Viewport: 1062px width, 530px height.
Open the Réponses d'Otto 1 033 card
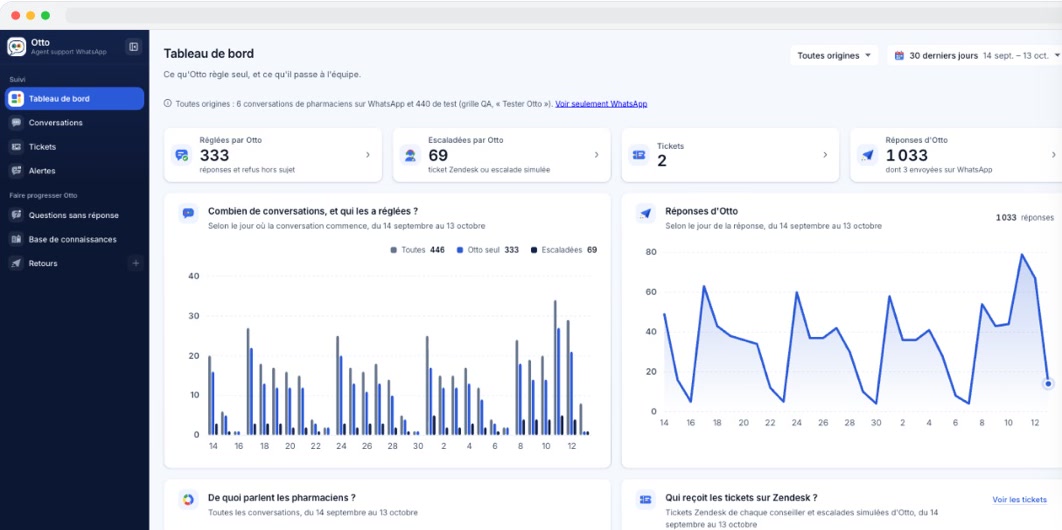pos(956,155)
